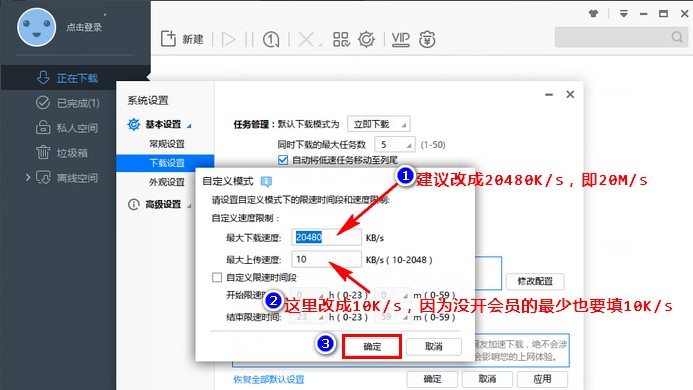The image size is (693, 390).
Task: Close the 系统设置 dialog
Action: 570,94
